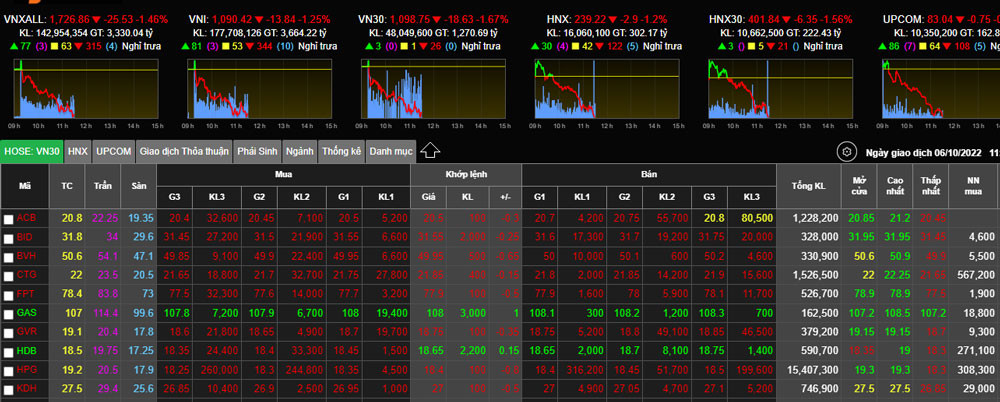
Task: Select the HOSE: VN30 tab
Action: [32, 151]
